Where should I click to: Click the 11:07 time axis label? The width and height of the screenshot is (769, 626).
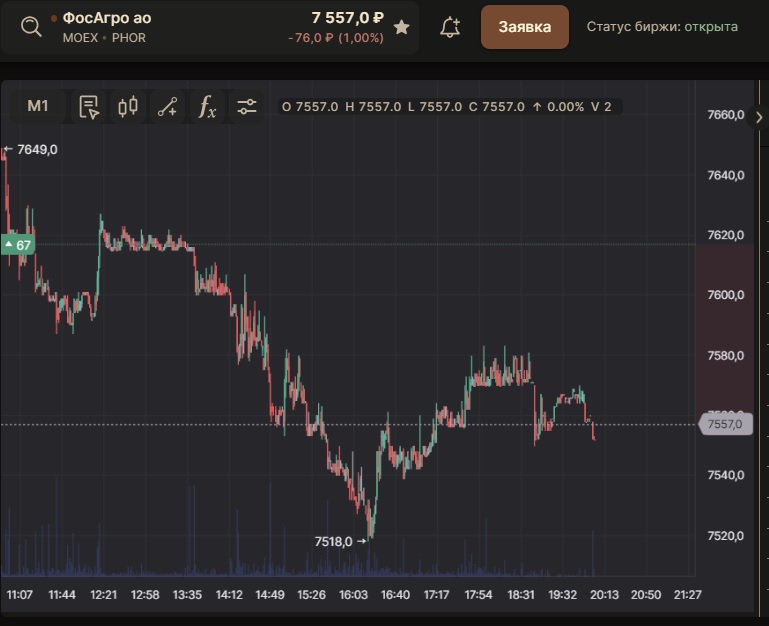(x=20, y=595)
